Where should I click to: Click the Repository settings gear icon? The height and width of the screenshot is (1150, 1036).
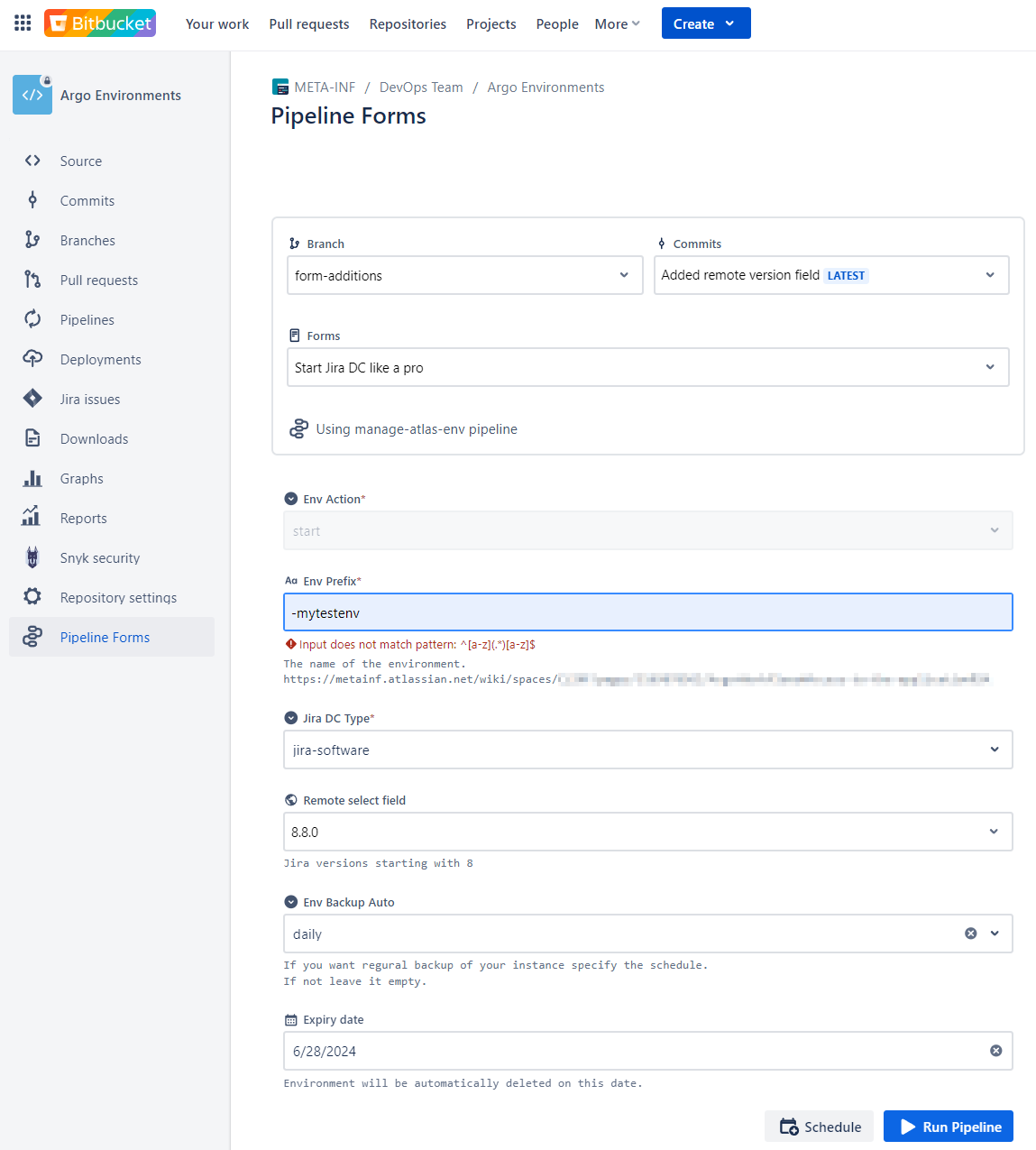[x=32, y=597]
